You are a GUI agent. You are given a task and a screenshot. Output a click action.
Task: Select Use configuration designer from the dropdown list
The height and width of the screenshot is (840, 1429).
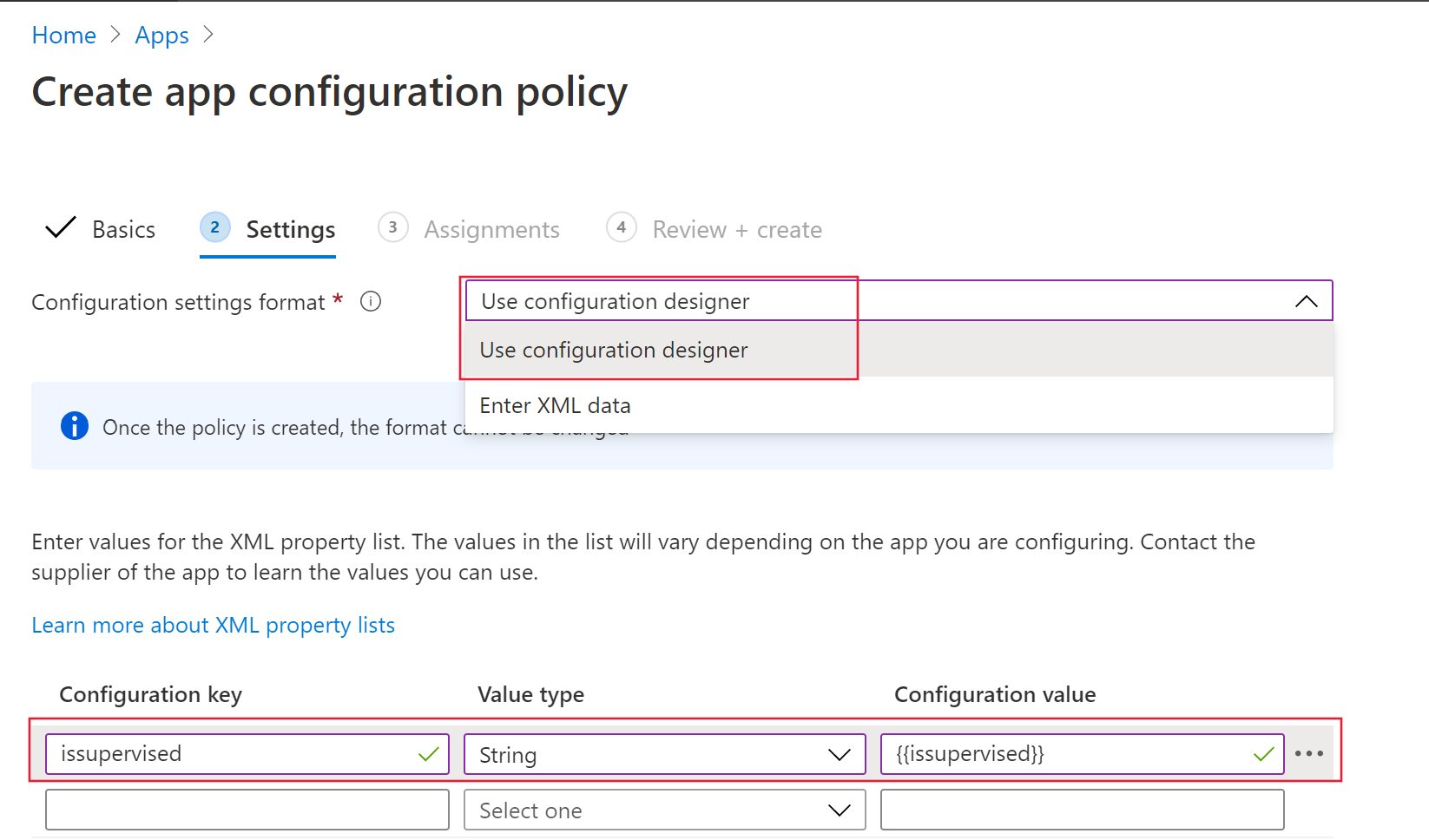tap(614, 350)
